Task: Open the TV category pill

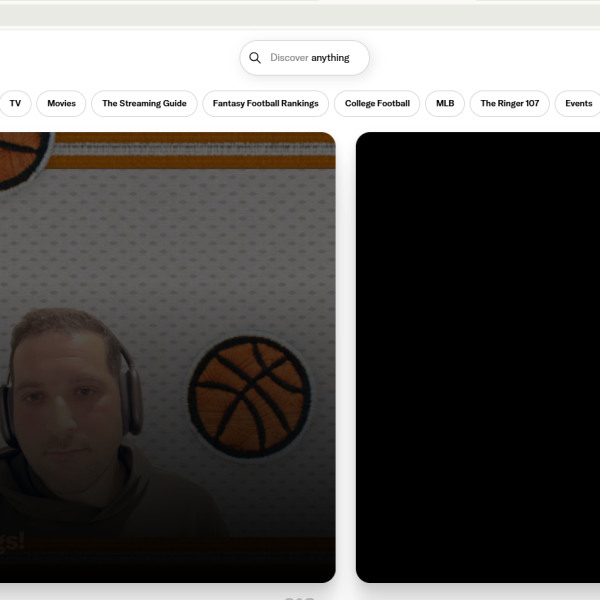Action: (x=15, y=103)
